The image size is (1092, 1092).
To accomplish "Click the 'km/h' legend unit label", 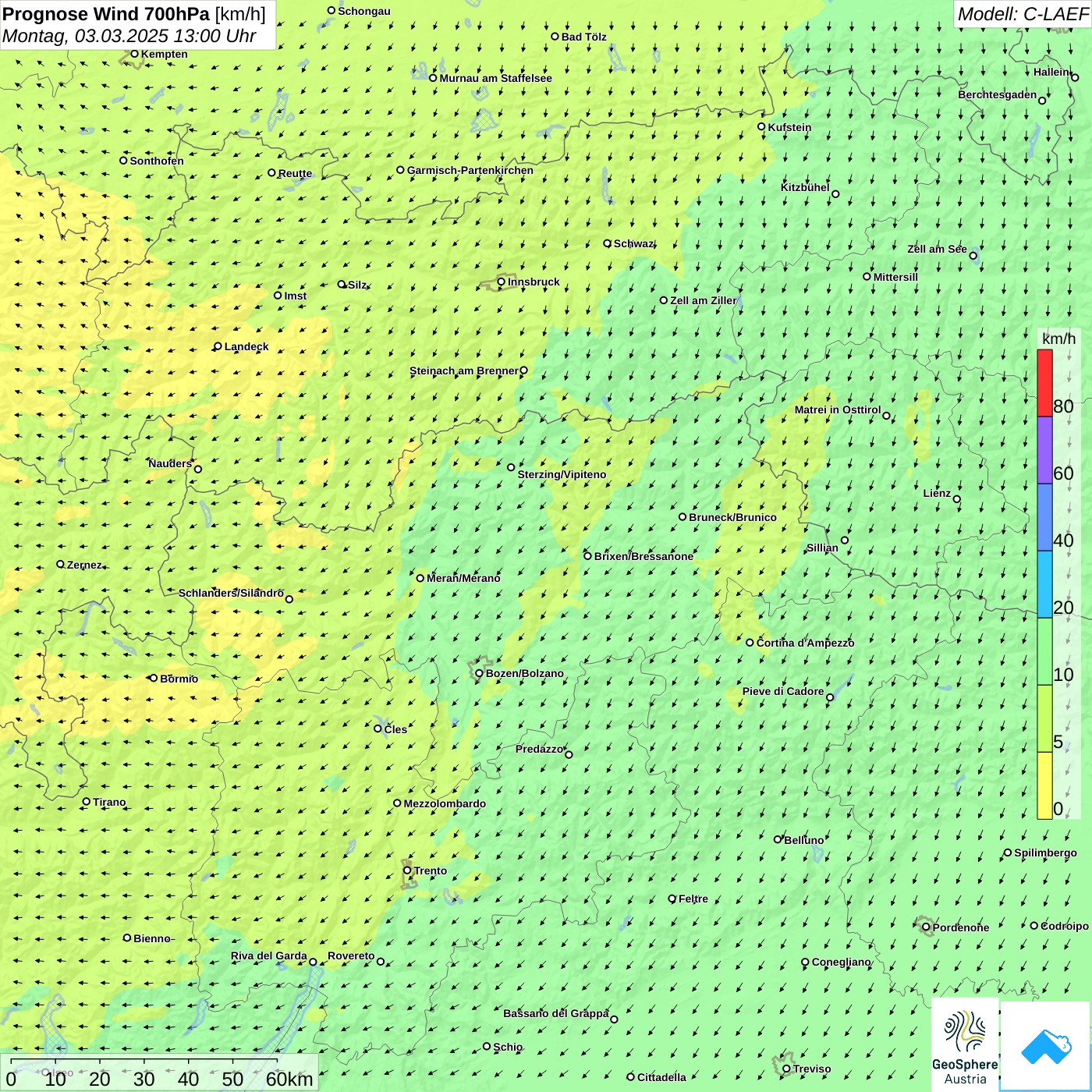I will coord(1058,339).
